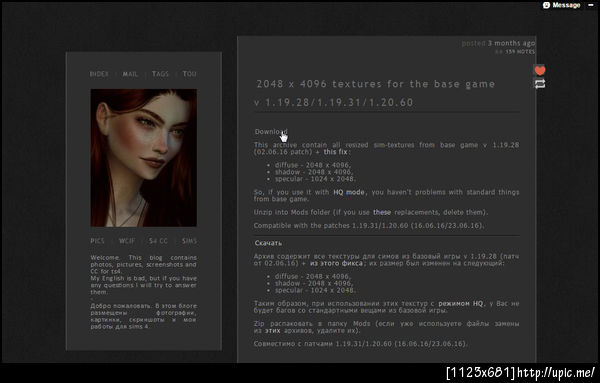Open the 'режимом HQ' link
The width and height of the screenshot is (600, 383).
click(460, 303)
